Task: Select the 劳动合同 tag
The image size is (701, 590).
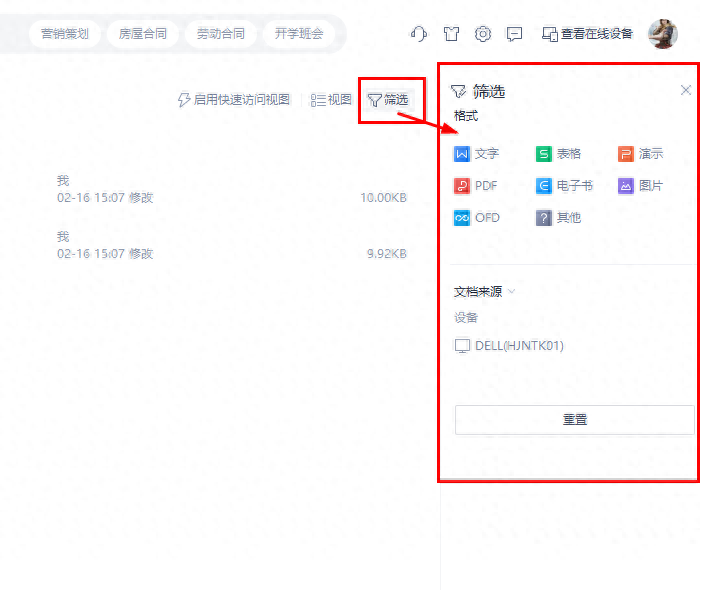Action: tap(221, 34)
